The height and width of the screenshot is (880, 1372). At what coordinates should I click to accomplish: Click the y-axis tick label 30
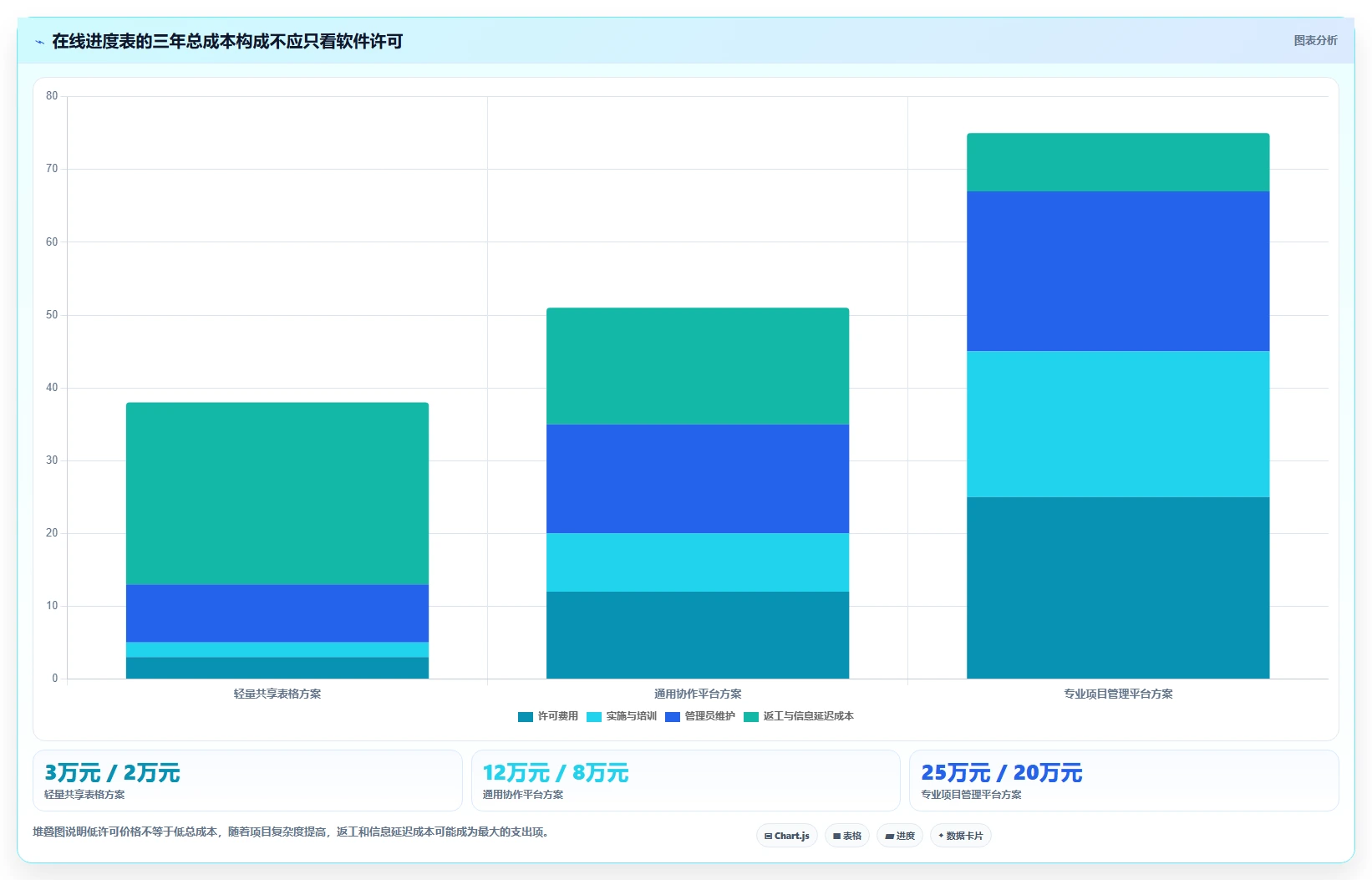[52, 460]
